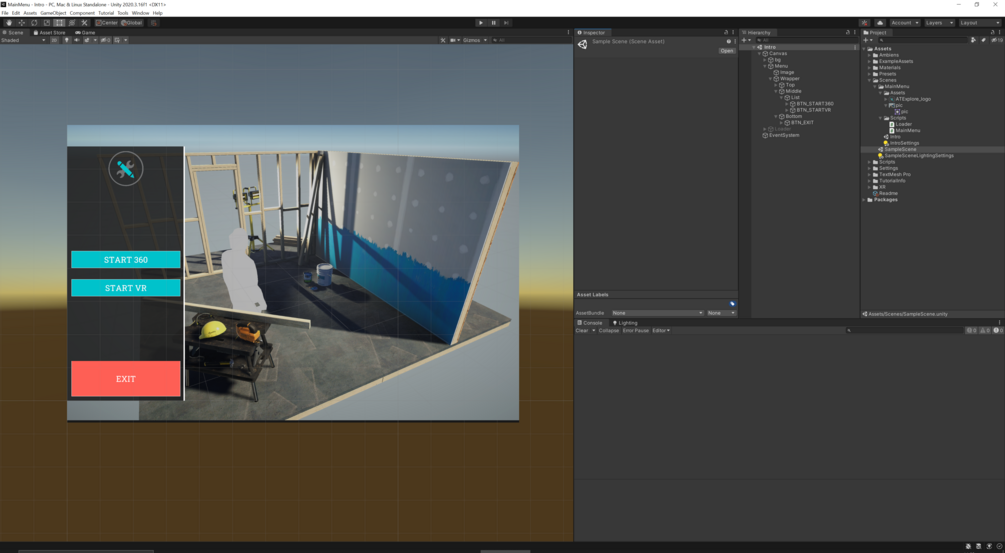Toggle scene lighting bulb icon
1005x553 pixels.
coord(66,40)
